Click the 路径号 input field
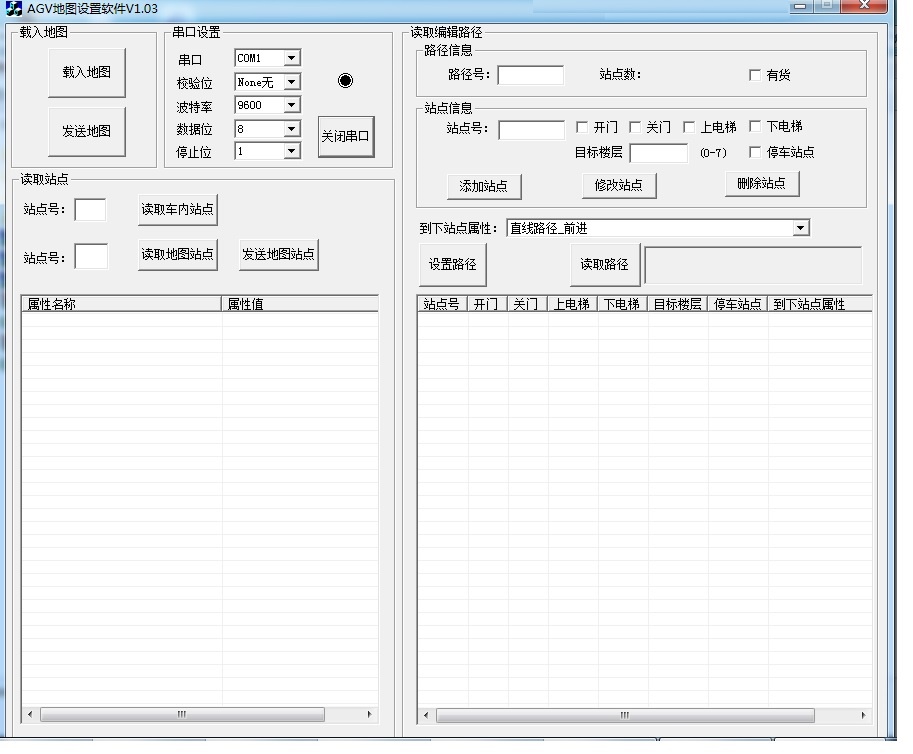913x754 pixels. pos(530,75)
